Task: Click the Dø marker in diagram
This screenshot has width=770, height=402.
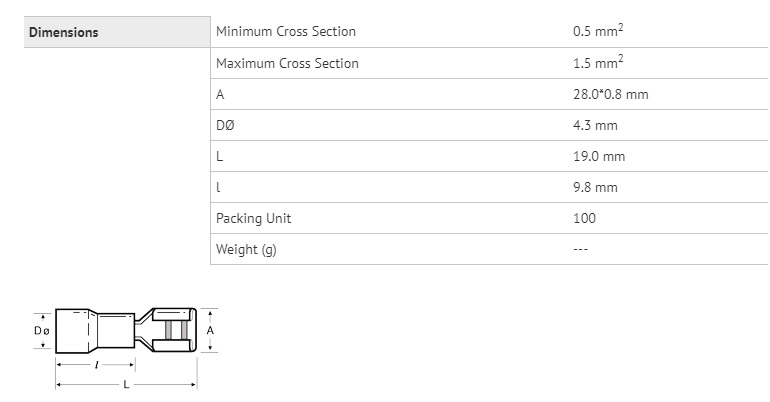Action: click(42, 331)
